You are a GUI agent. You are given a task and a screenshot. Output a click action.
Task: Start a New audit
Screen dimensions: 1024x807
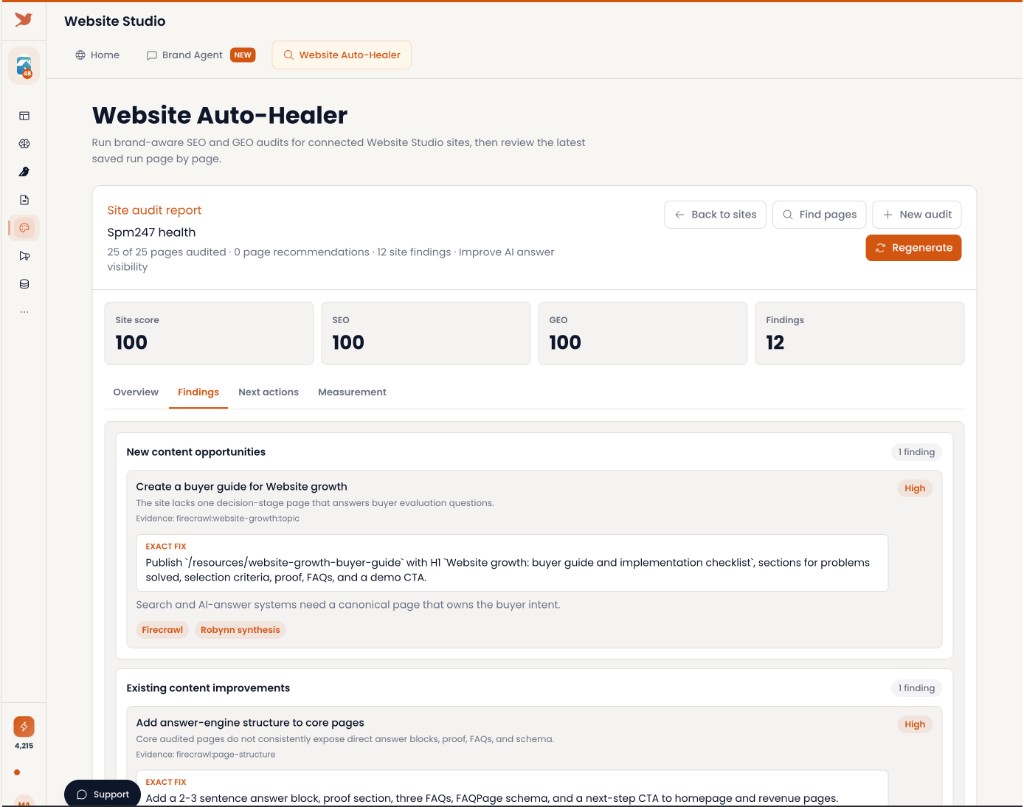[x=917, y=215]
